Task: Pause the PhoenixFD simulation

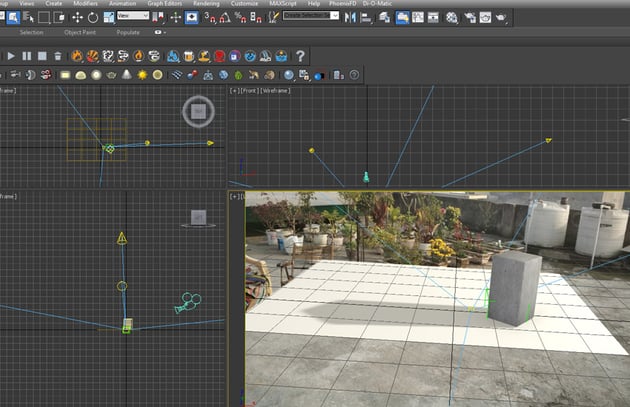Action: pos(27,56)
